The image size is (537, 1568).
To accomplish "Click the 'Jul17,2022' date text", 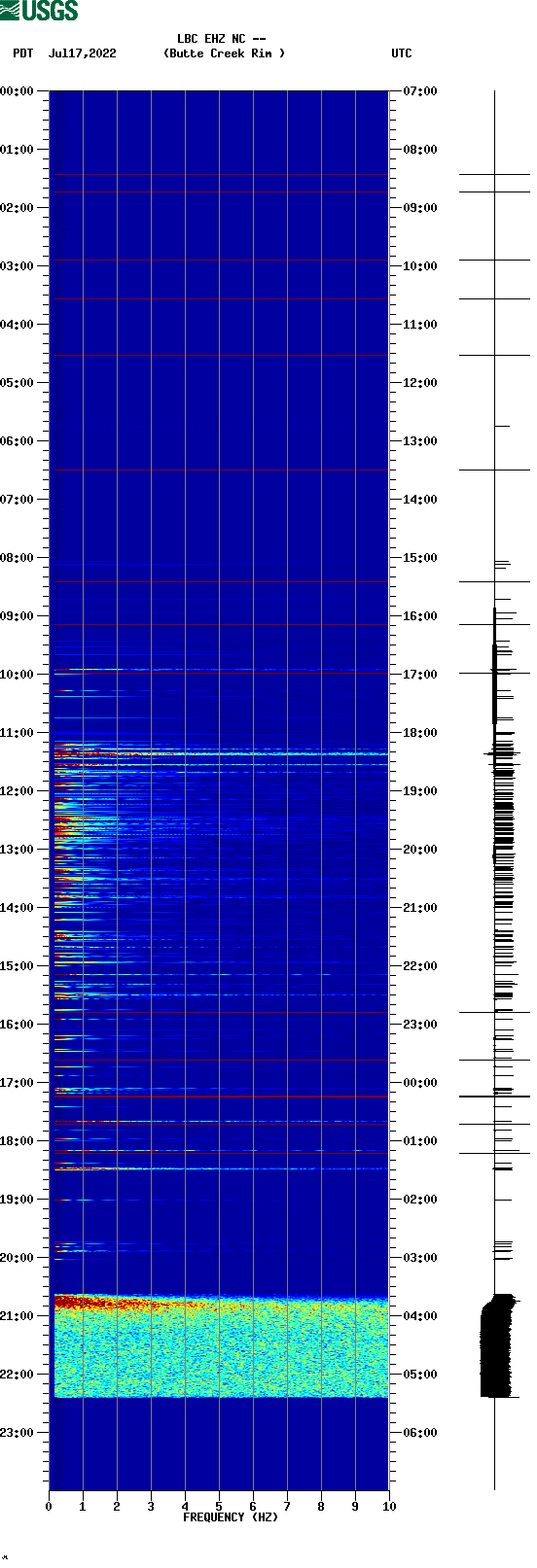I will point(82,53).
